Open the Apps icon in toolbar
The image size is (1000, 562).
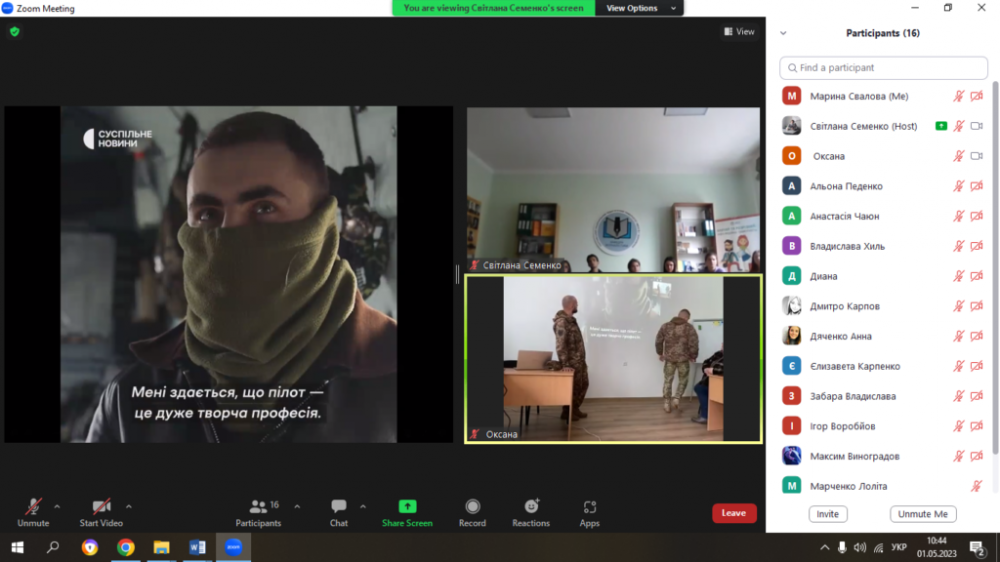[x=589, y=507]
